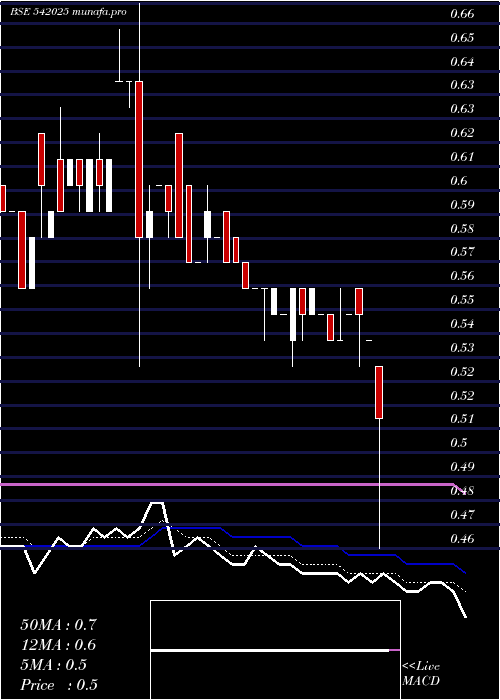The width and height of the screenshot is (500, 700).
Task: Click the 0.53 price axis label
Action: coord(462,347)
